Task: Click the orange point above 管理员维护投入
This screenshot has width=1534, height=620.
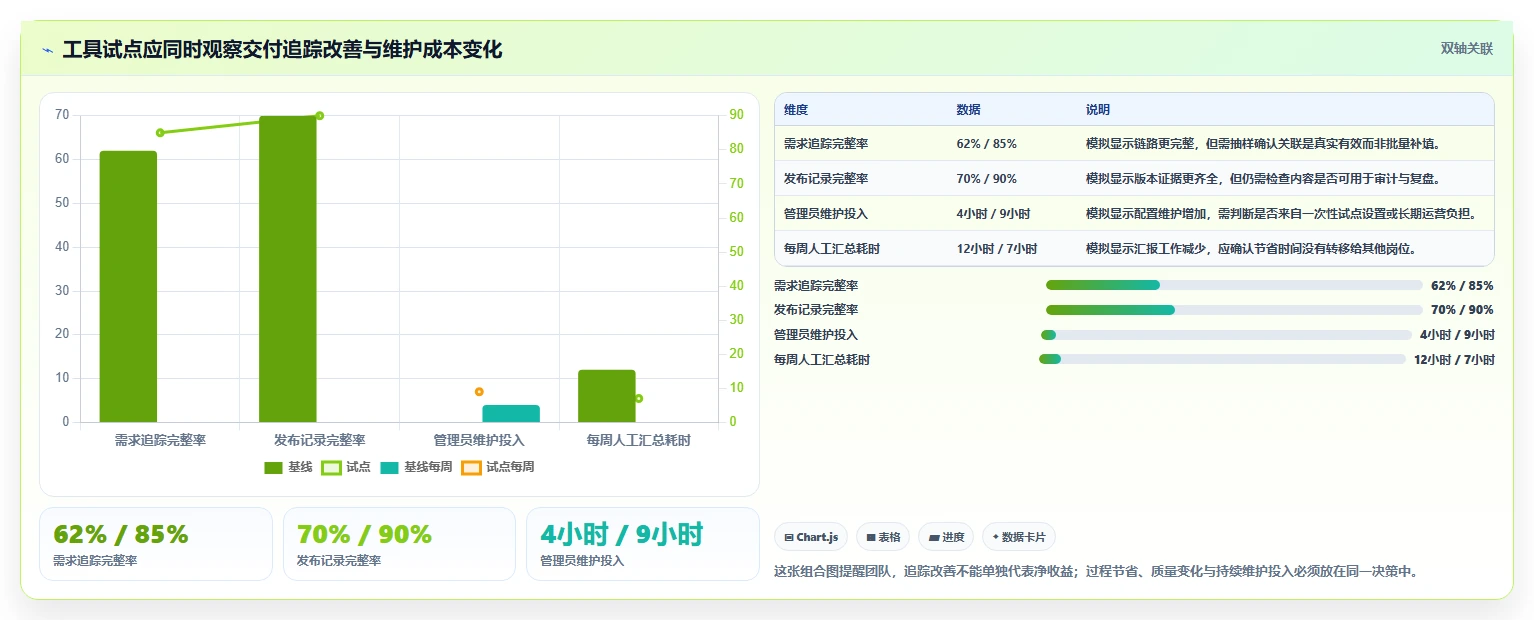Action: (479, 392)
